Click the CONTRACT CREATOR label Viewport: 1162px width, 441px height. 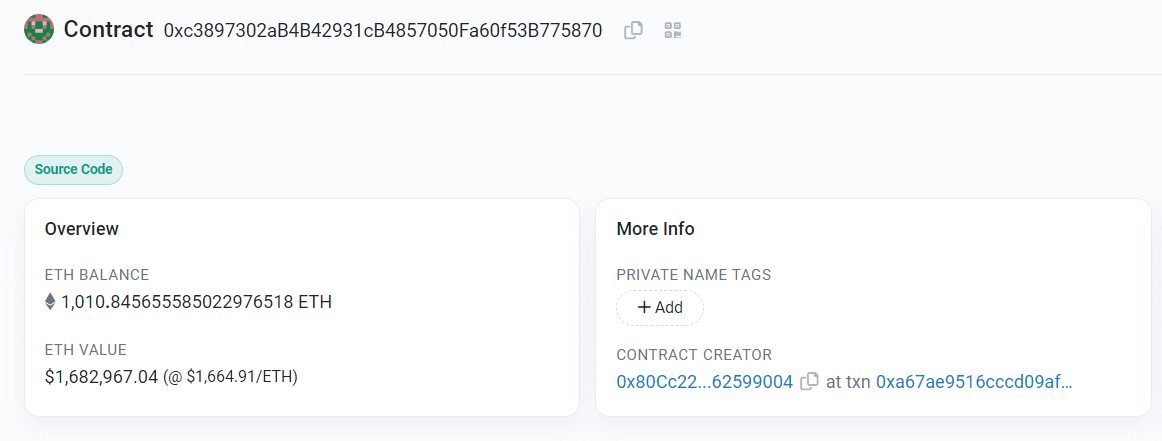[x=694, y=355]
